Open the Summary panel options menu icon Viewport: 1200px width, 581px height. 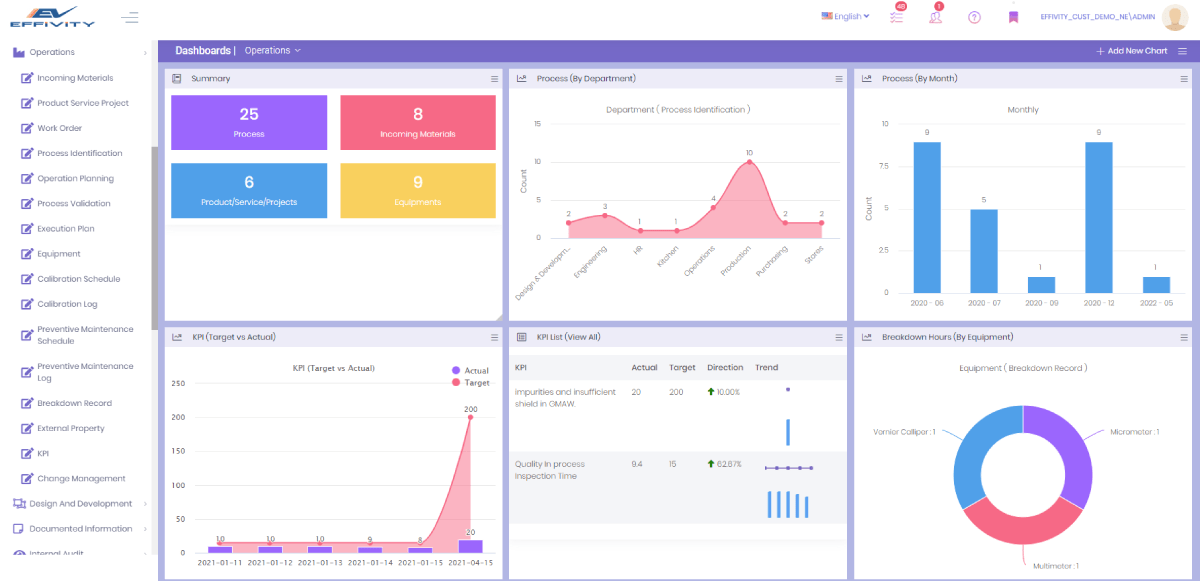[493, 78]
